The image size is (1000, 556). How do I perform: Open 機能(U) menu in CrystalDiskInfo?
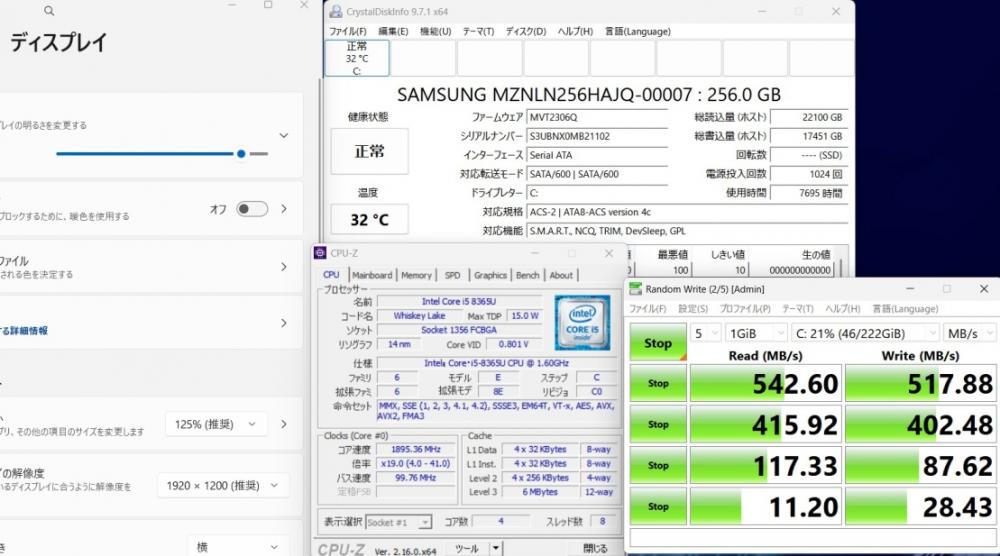coord(436,31)
